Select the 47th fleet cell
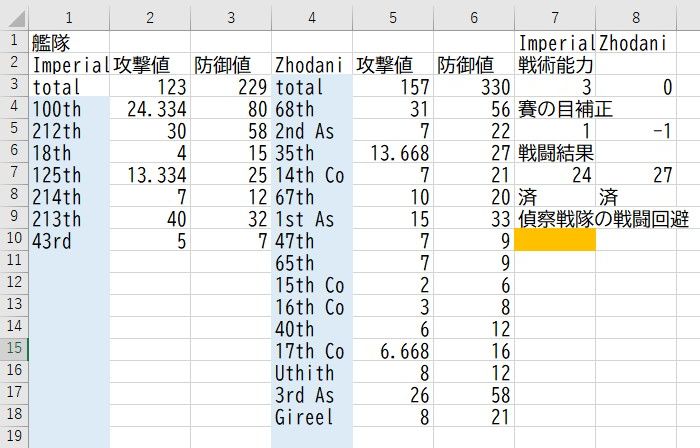The image size is (700, 448). (x=312, y=240)
